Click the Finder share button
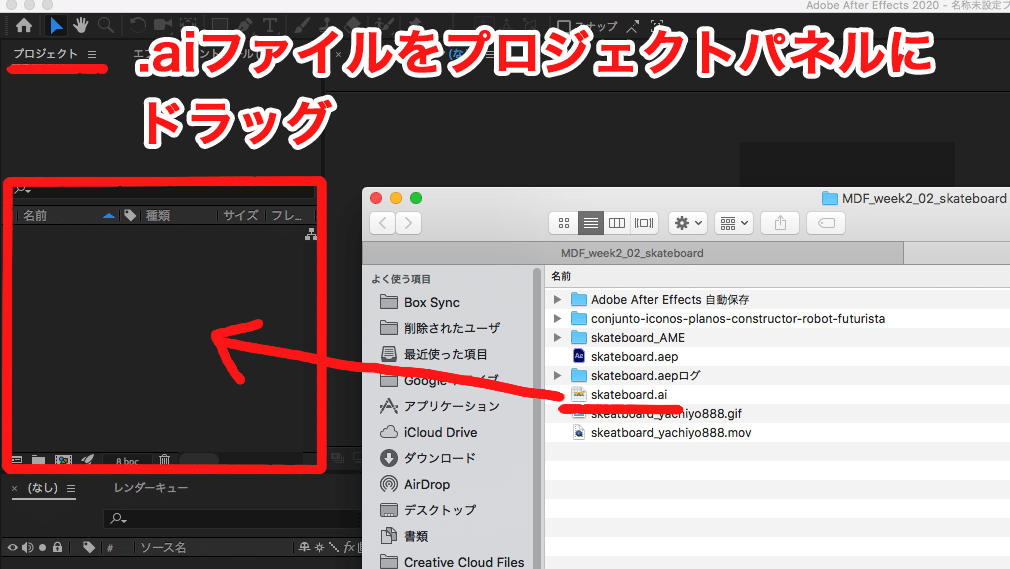 coord(780,223)
